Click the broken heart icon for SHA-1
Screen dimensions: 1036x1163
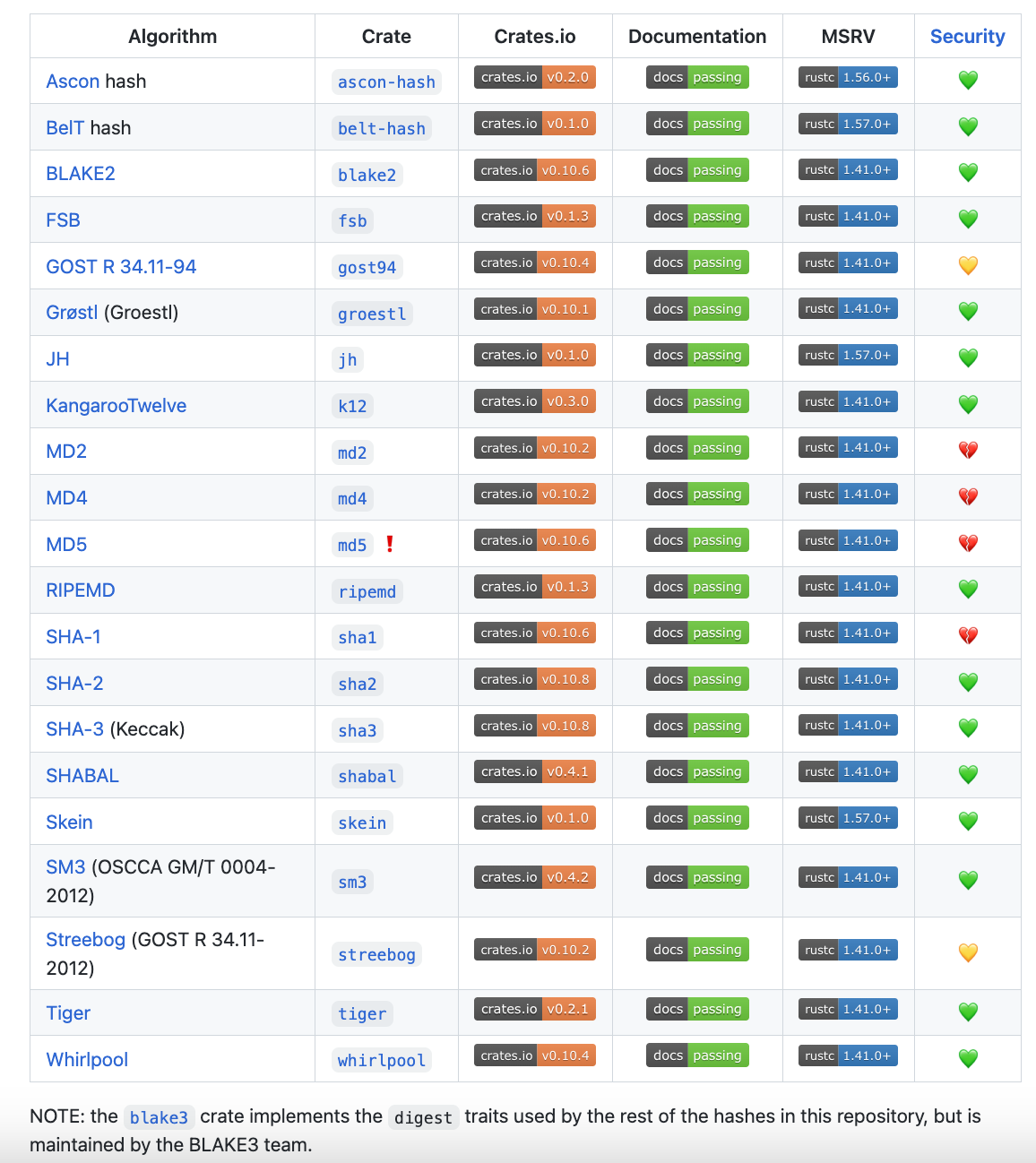[x=968, y=635]
